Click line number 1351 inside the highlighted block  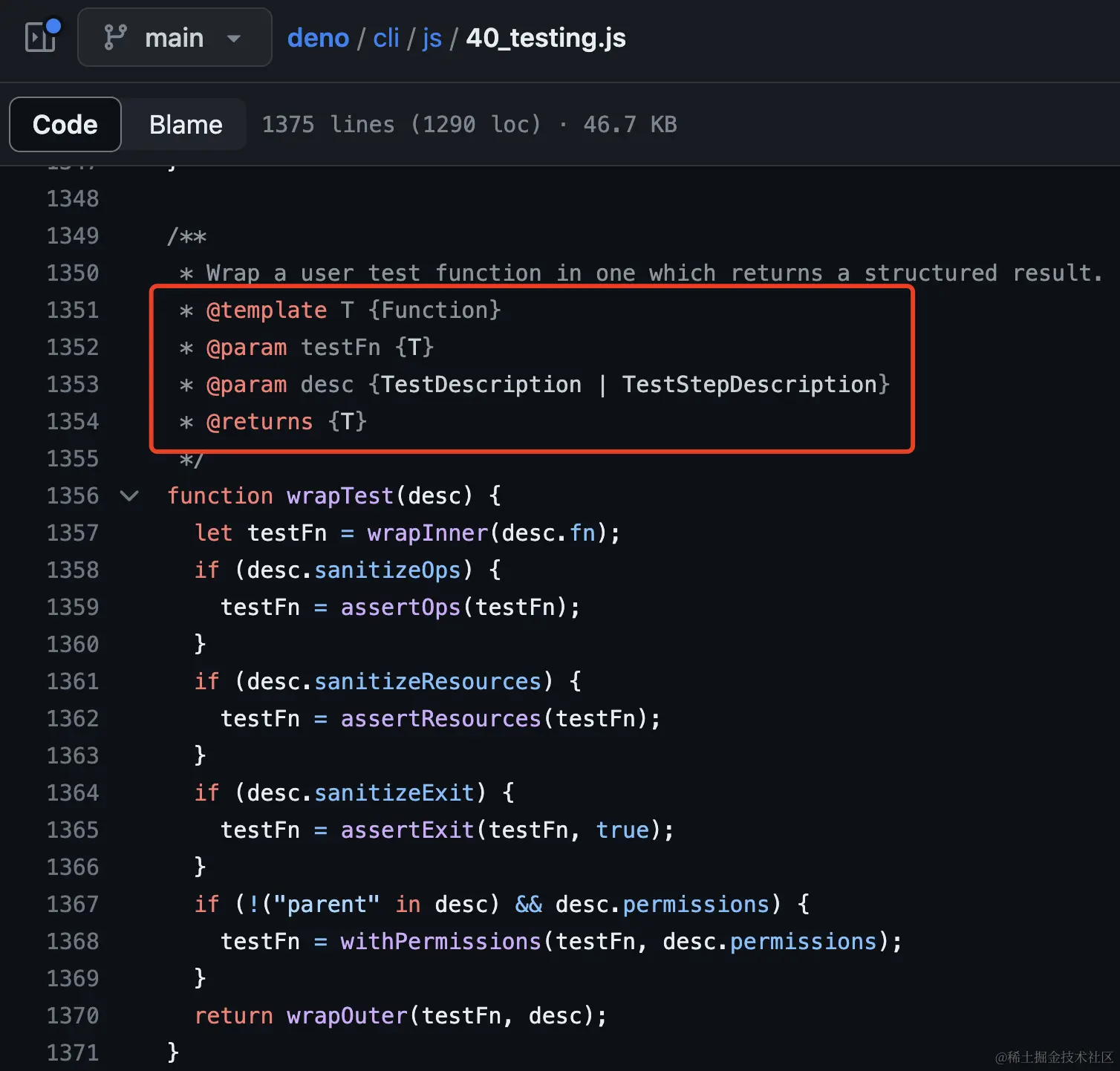coord(72,310)
